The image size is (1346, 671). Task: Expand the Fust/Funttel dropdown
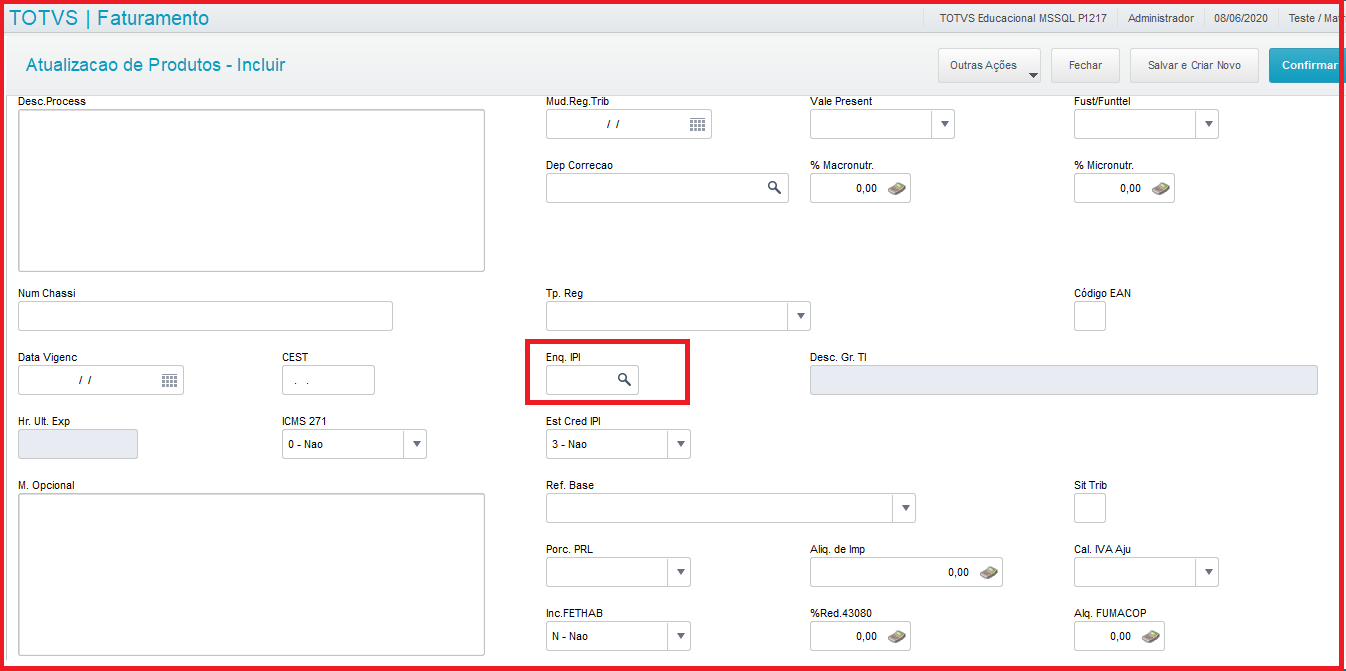click(x=1207, y=124)
